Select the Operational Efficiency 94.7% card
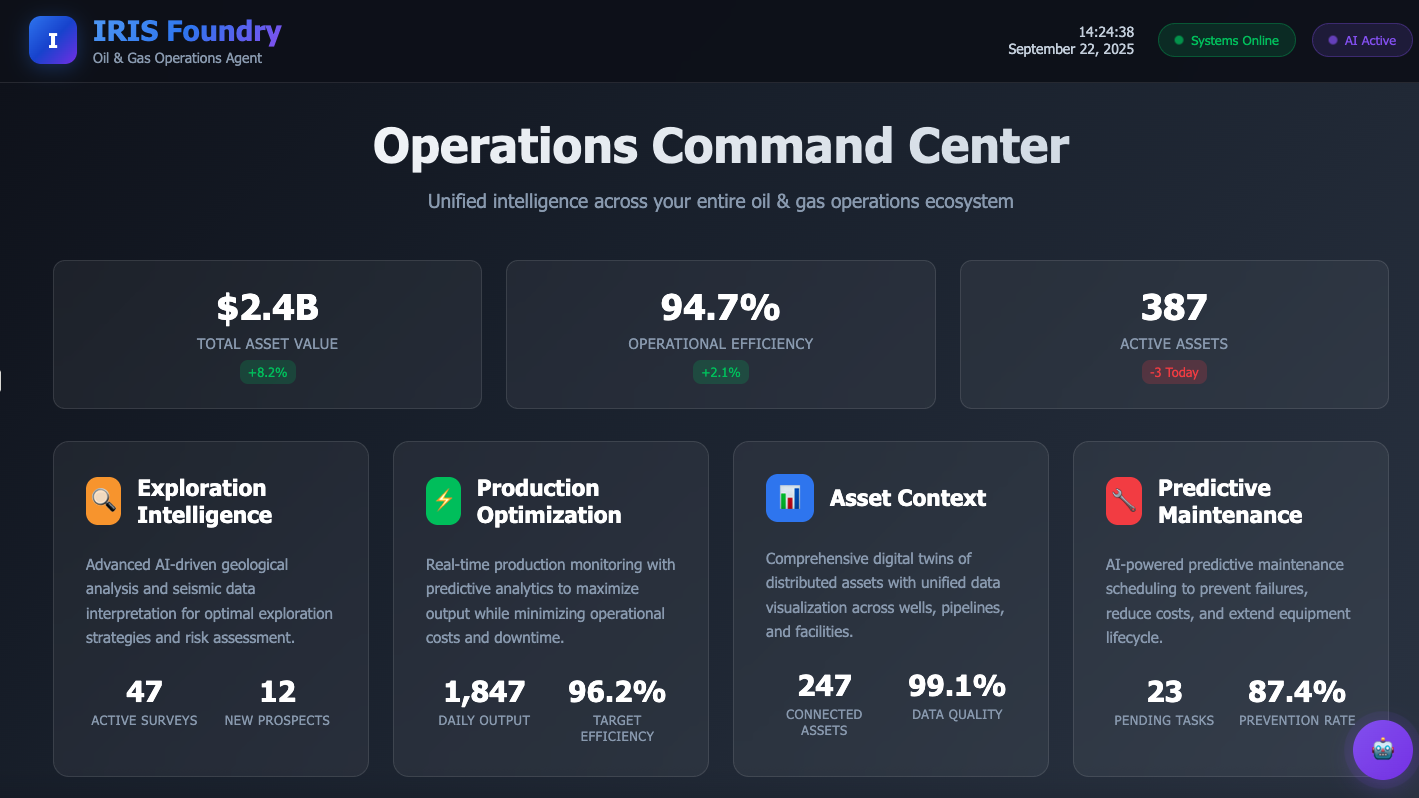This screenshot has height=798, width=1419. click(x=720, y=334)
